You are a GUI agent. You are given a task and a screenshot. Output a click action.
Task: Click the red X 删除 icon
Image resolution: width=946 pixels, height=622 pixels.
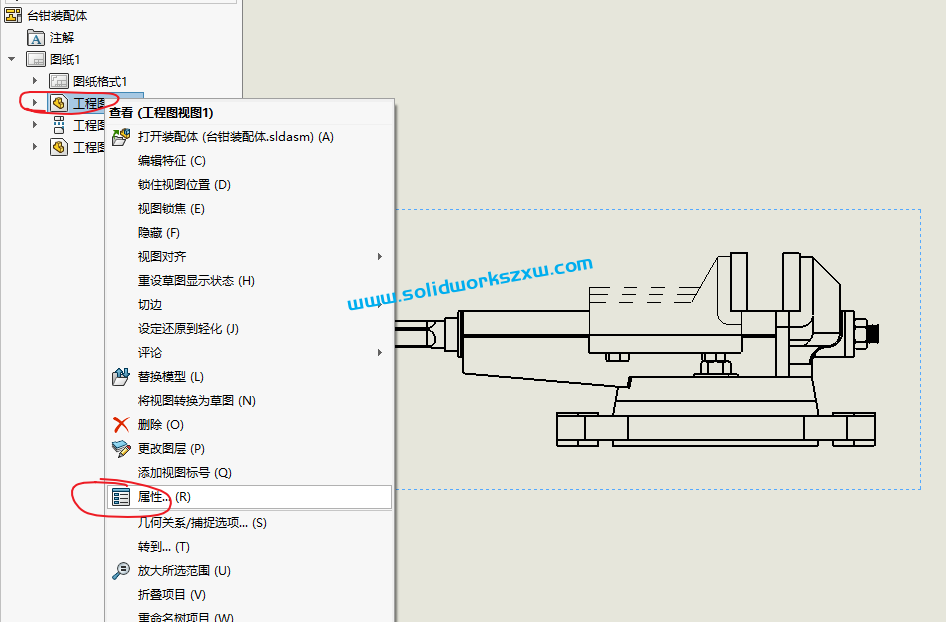click(121, 425)
